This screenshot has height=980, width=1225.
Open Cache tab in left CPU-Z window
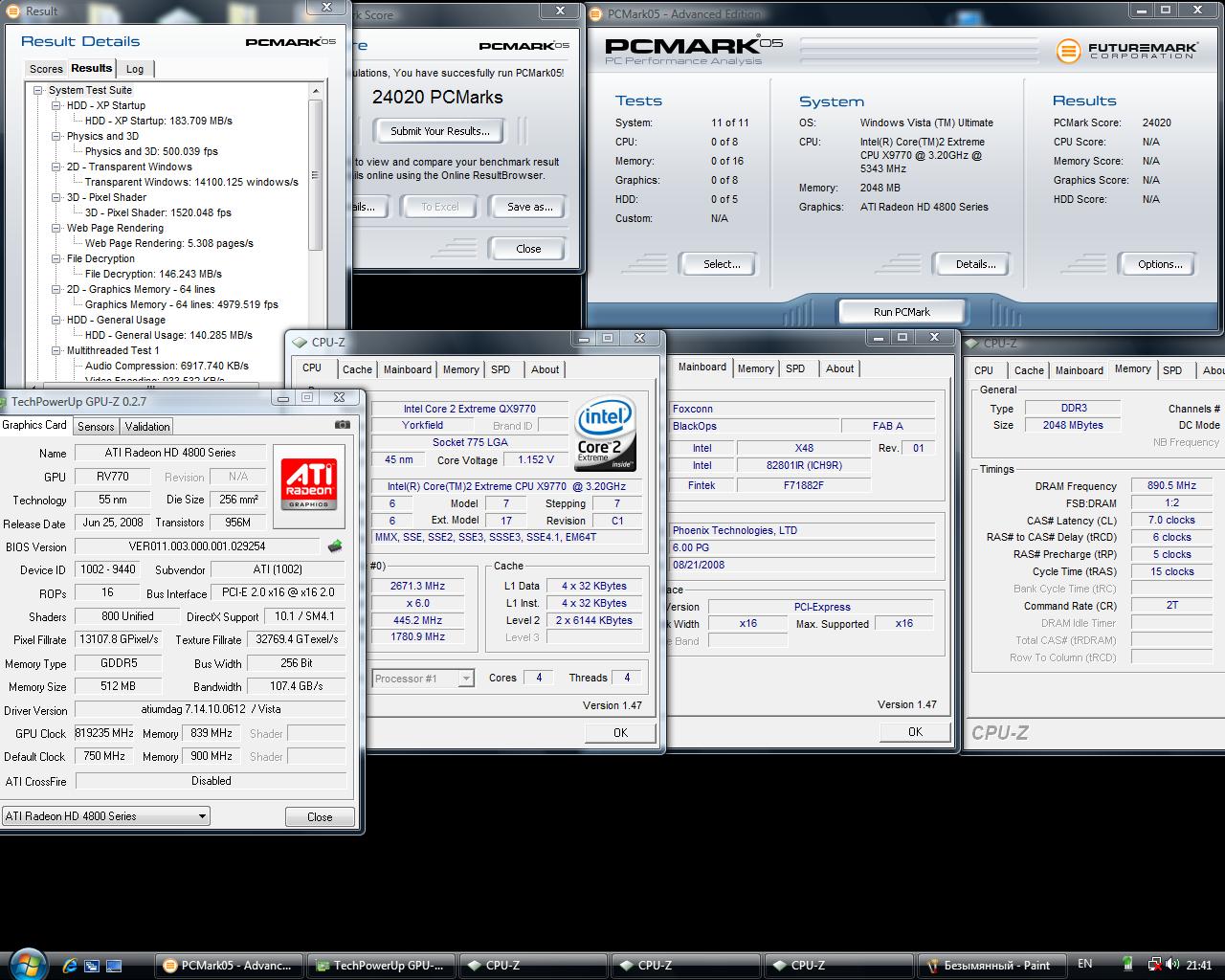357,369
